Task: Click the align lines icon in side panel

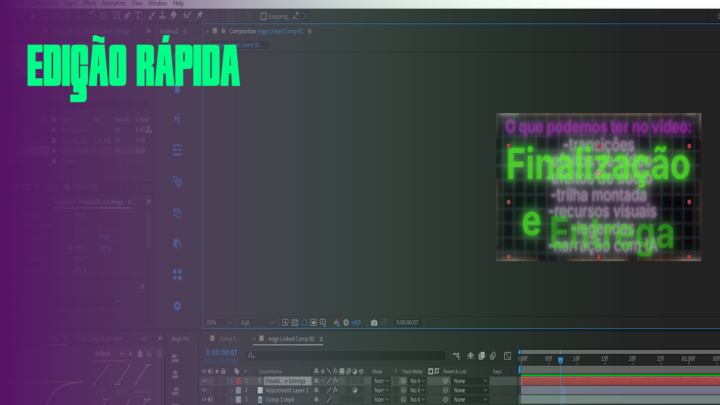Action: click(177, 150)
